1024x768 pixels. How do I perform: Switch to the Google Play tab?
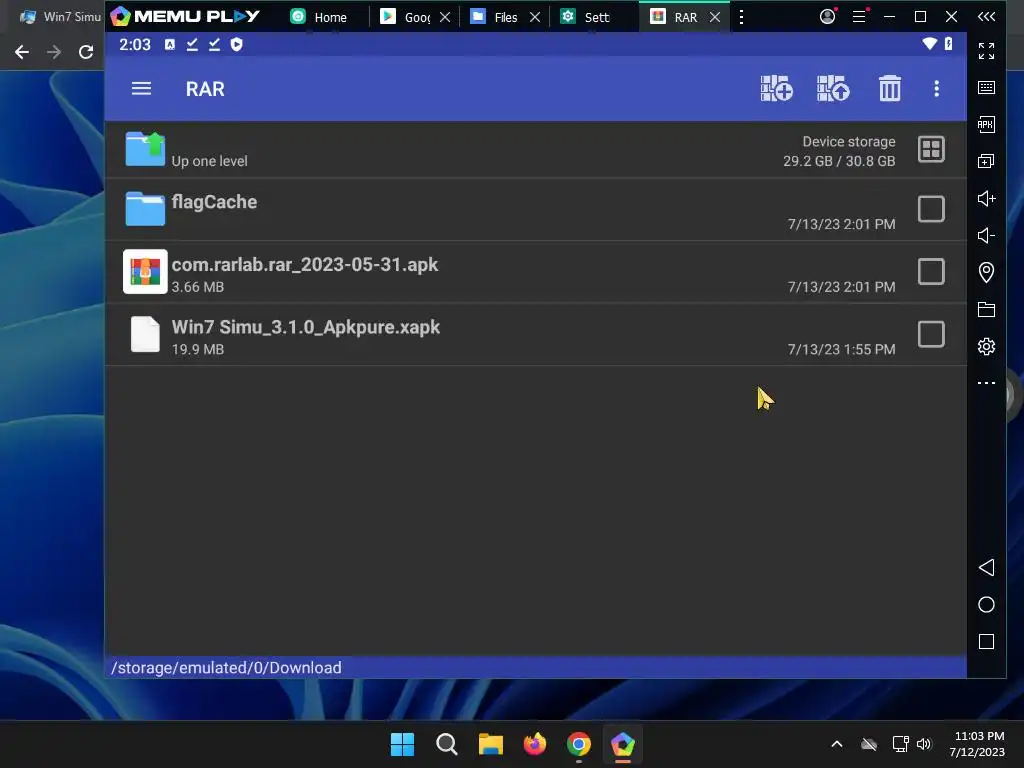(x=406, y=17)
